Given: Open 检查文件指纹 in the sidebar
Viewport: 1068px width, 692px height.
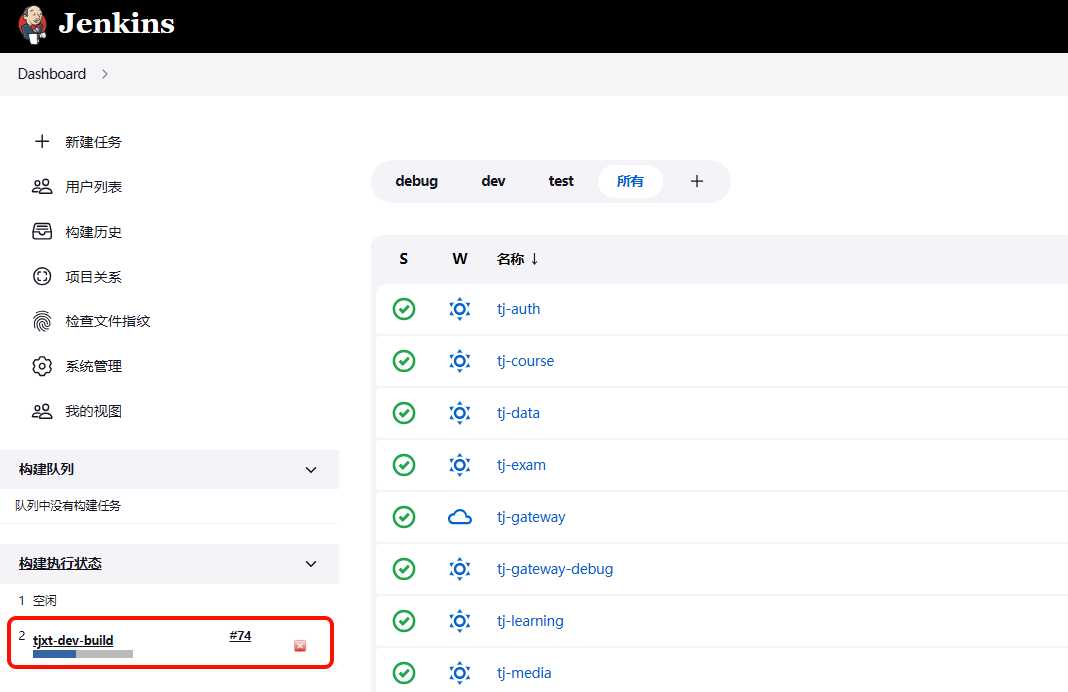Looking at the screenshot, I should (x=108, y=321).
